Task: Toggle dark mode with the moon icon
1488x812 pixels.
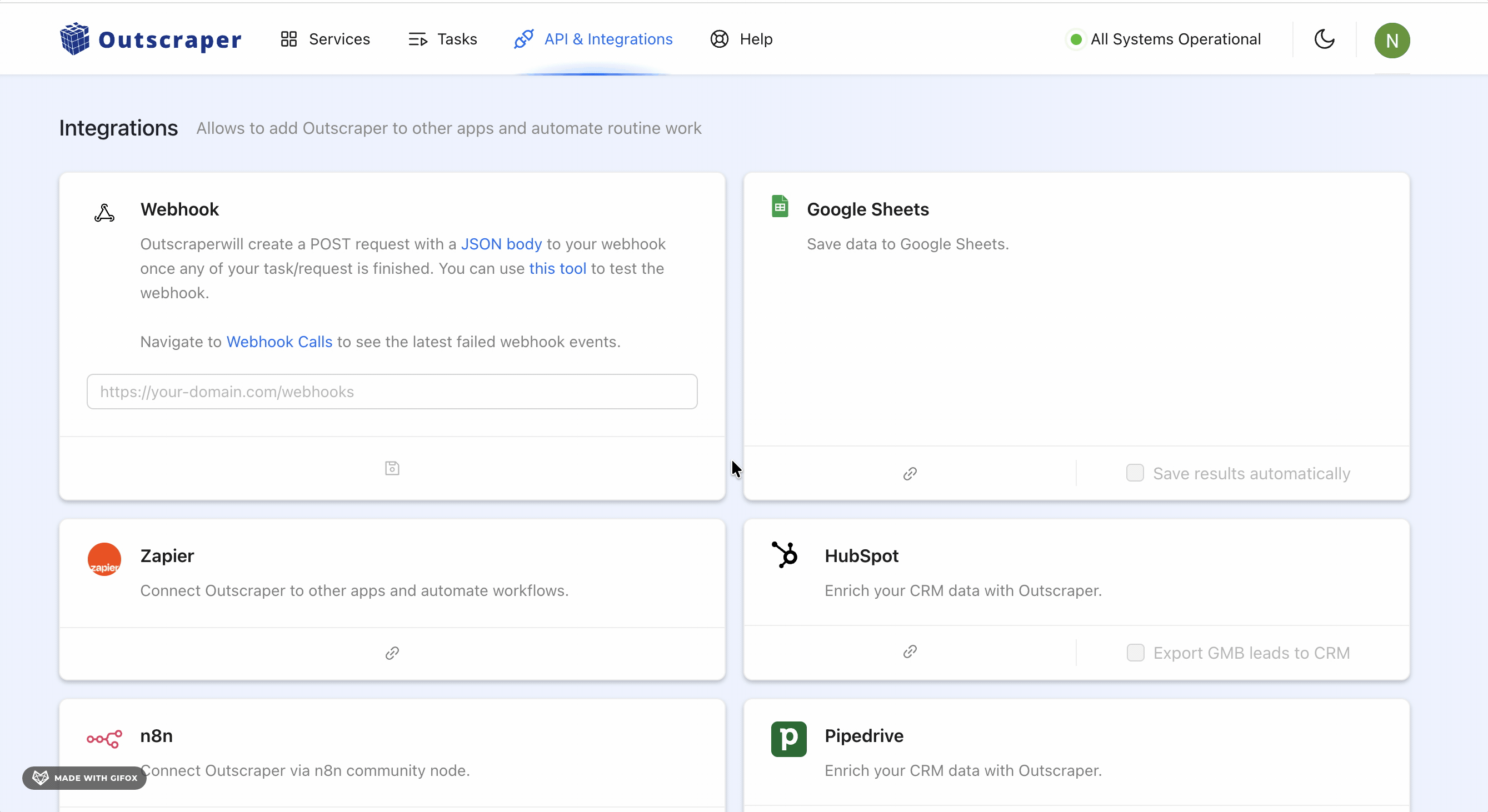Action: coord(1324,39)
